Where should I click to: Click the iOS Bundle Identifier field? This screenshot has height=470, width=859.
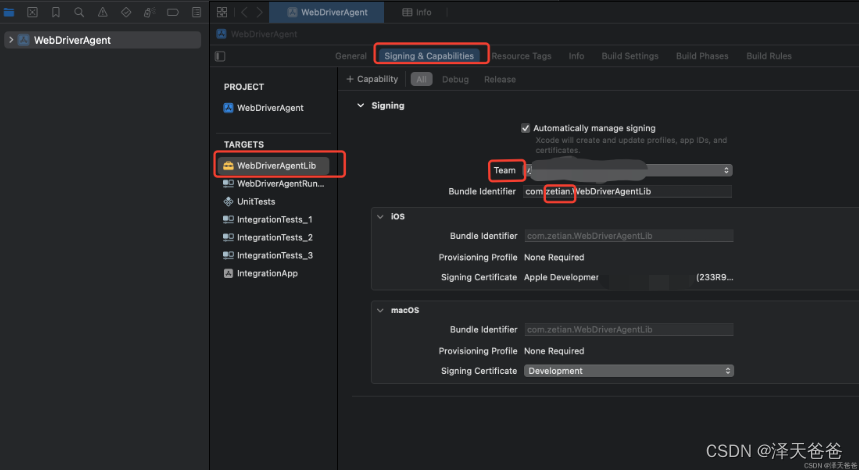click(629, 236)
